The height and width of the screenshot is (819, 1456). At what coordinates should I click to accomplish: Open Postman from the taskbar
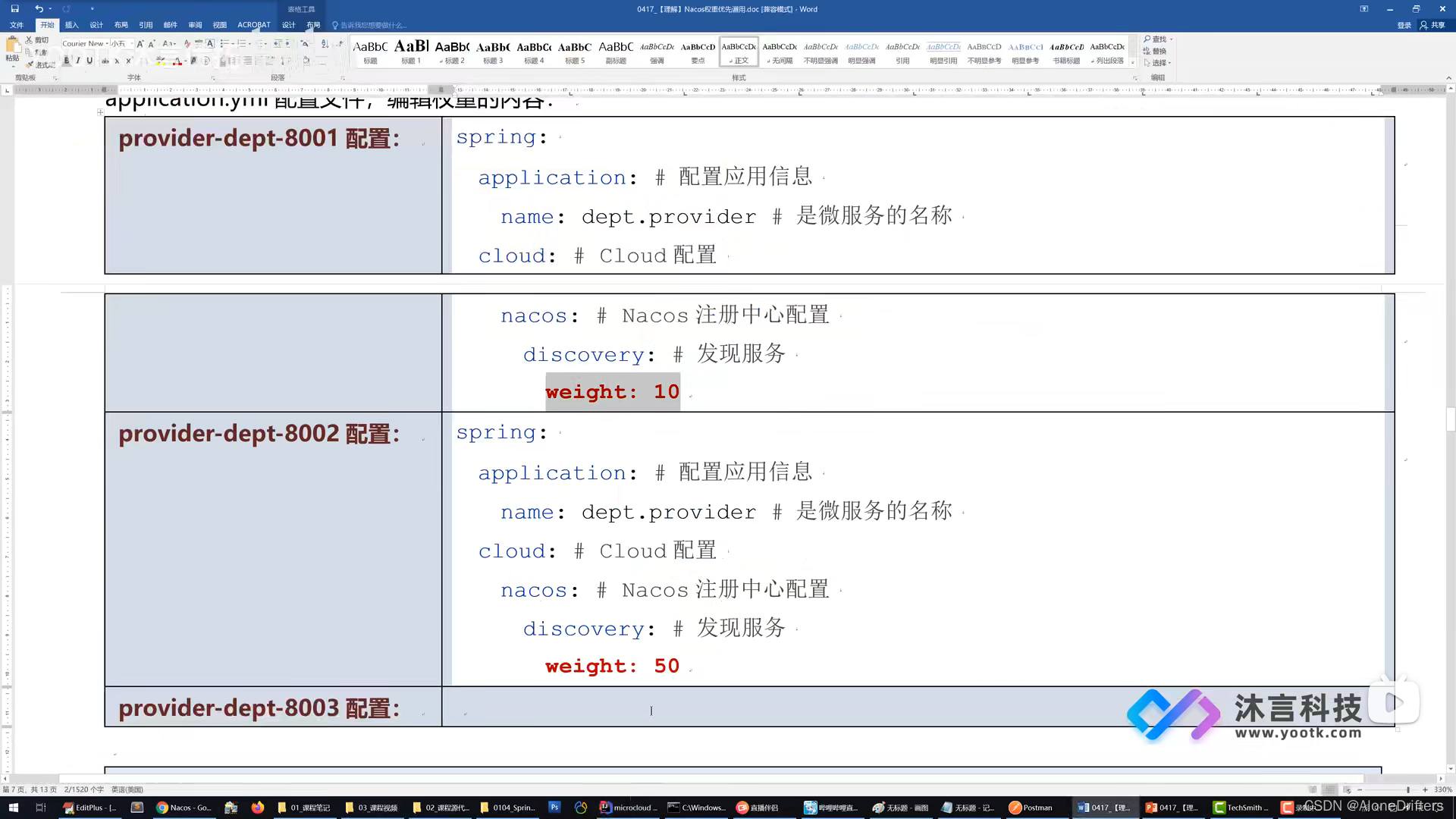click(x=1031, y=808)
